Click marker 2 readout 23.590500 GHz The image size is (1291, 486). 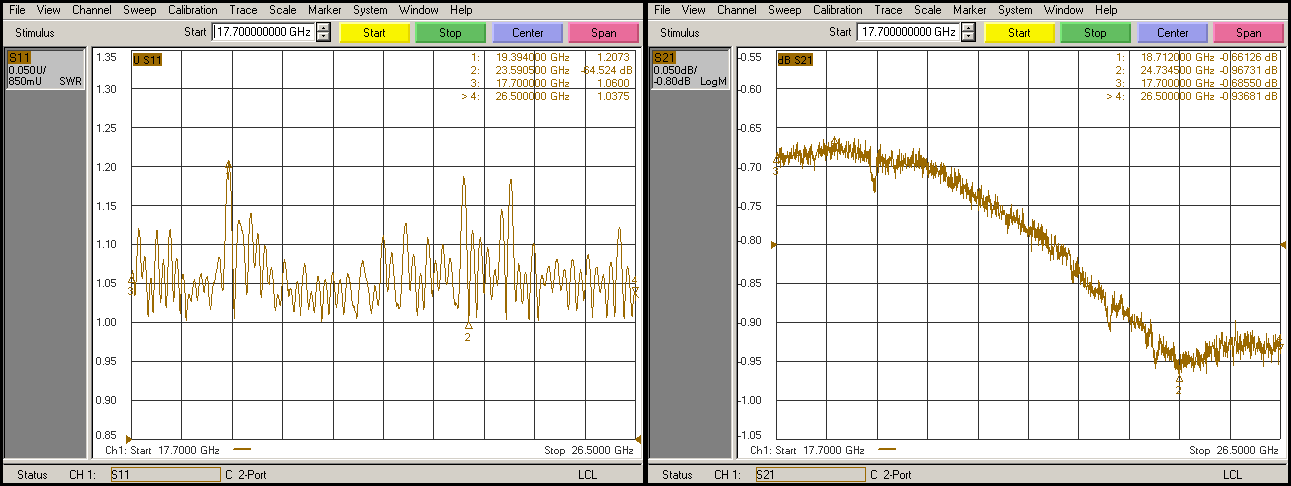(532, 71)
